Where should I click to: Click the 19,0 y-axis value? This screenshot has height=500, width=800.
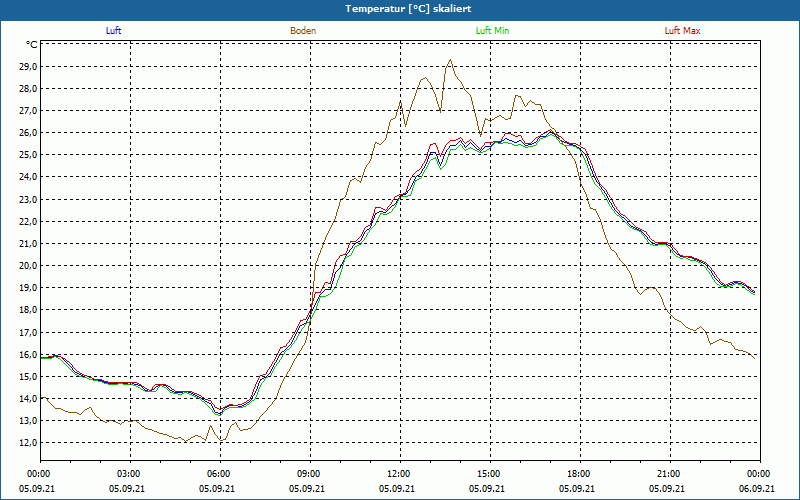[x=28, y=288]
